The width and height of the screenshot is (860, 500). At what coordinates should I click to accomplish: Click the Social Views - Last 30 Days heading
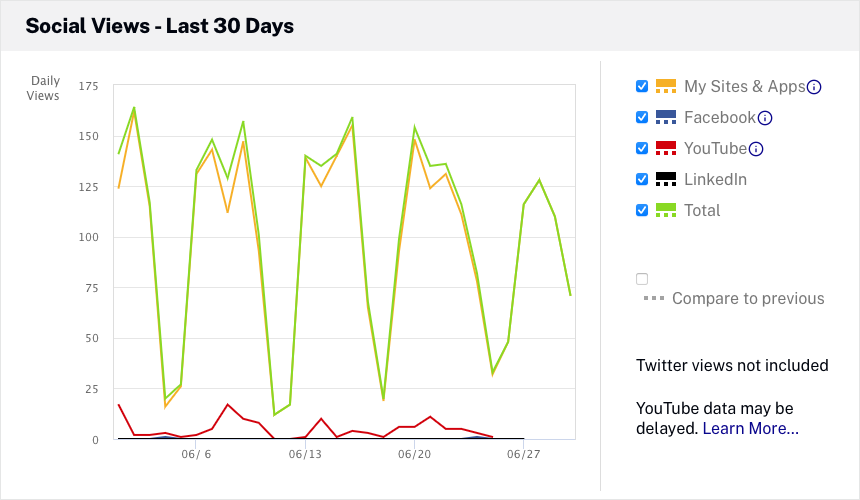coord(160,26)
